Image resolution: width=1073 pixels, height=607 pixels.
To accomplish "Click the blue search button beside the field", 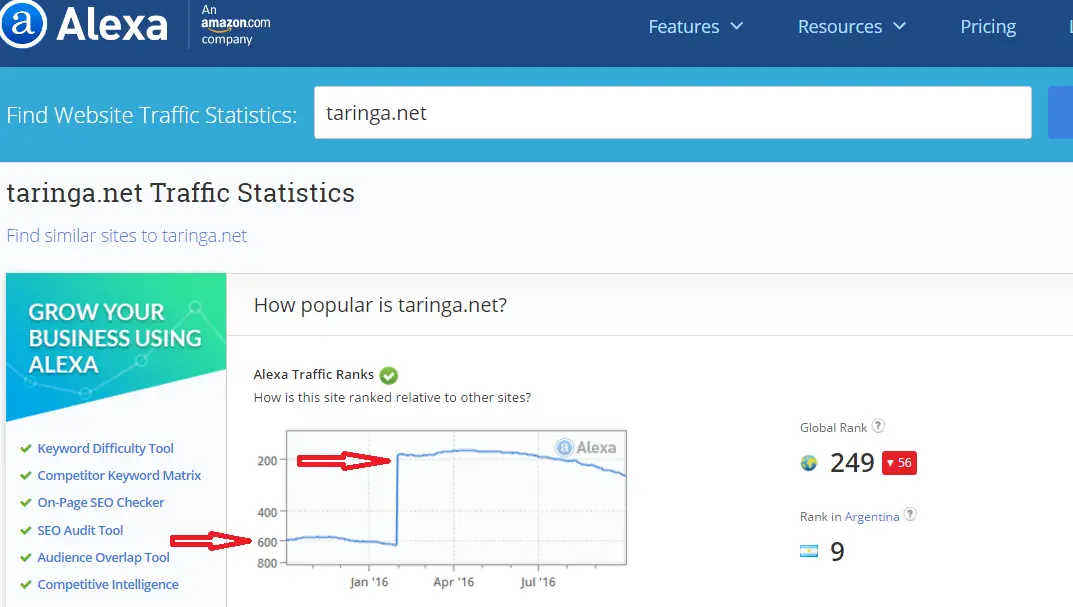I will 1061,112.
